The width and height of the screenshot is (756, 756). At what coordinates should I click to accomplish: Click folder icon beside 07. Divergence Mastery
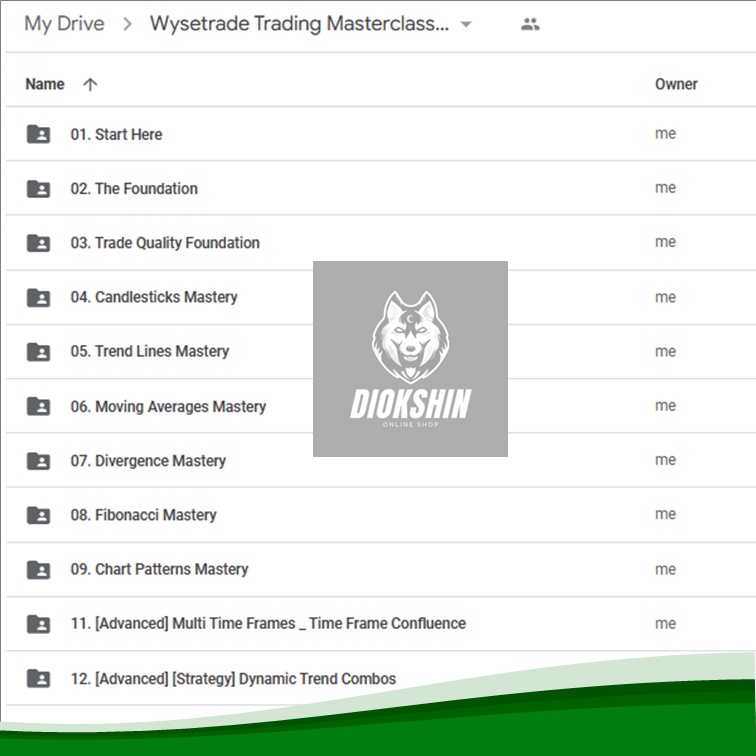click(39, 460)
